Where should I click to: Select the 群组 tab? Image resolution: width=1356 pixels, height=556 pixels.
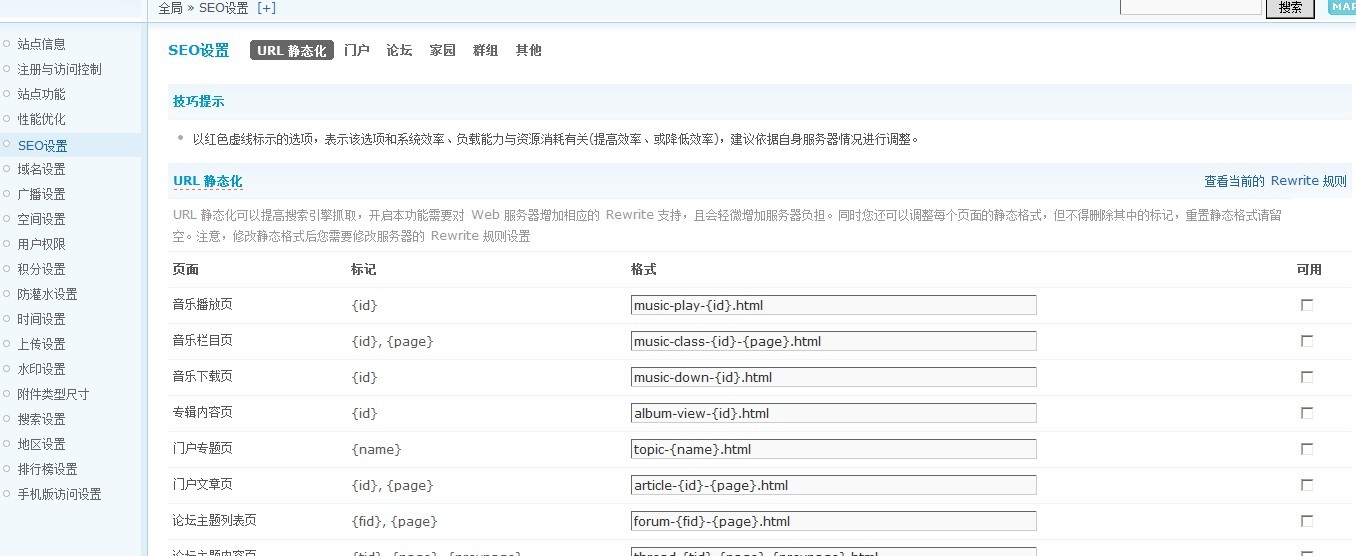click(x=485, y=50)
